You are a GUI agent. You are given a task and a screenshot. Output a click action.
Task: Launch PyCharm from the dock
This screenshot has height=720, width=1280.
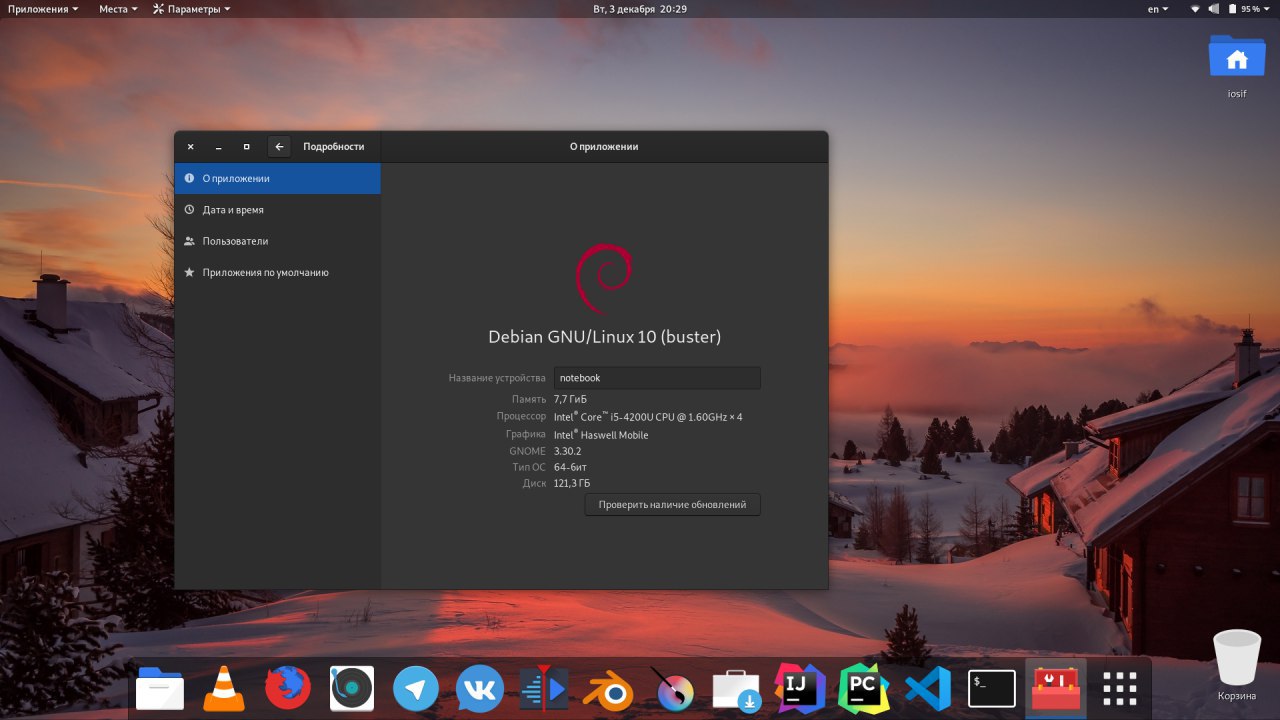pos(864,687)
